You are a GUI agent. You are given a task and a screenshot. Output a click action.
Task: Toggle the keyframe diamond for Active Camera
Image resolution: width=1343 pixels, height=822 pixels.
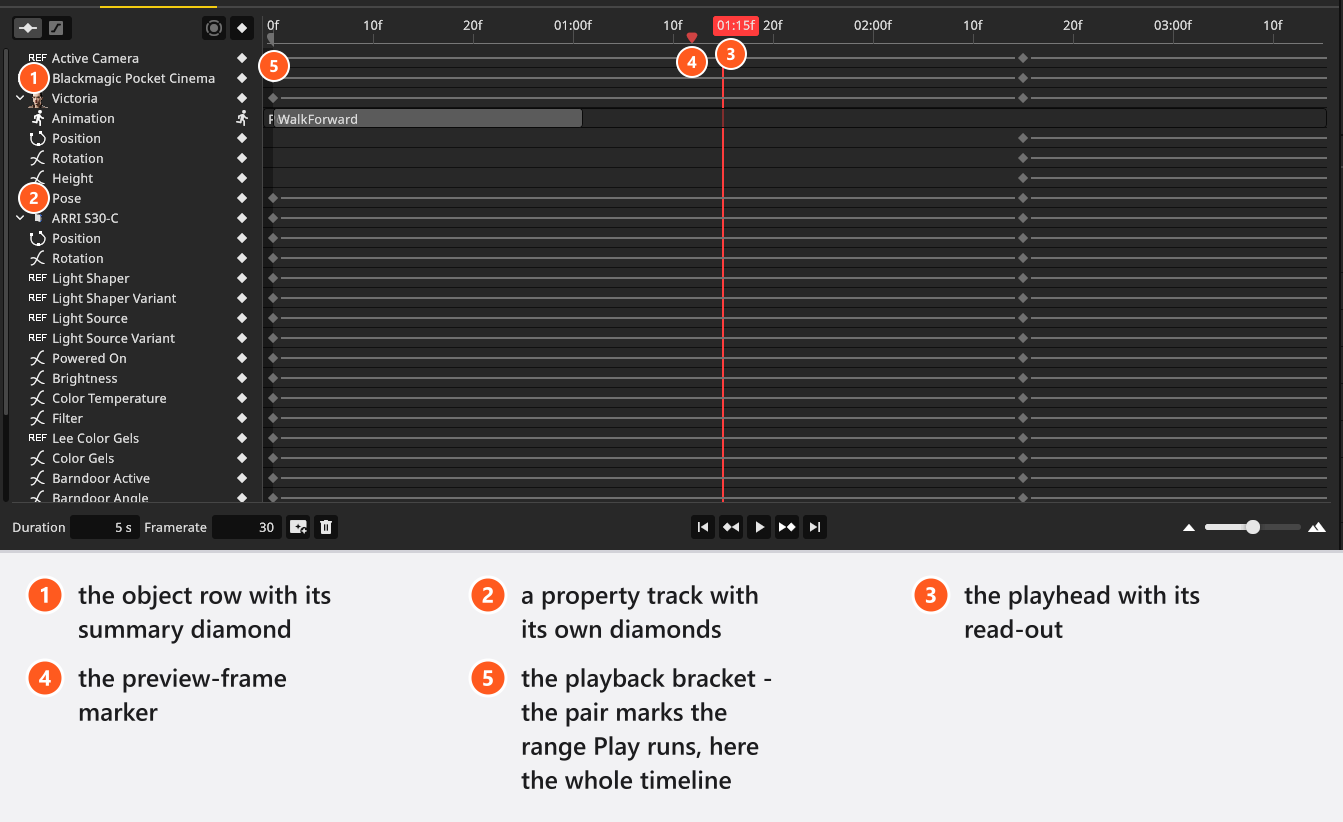point(241,58)
